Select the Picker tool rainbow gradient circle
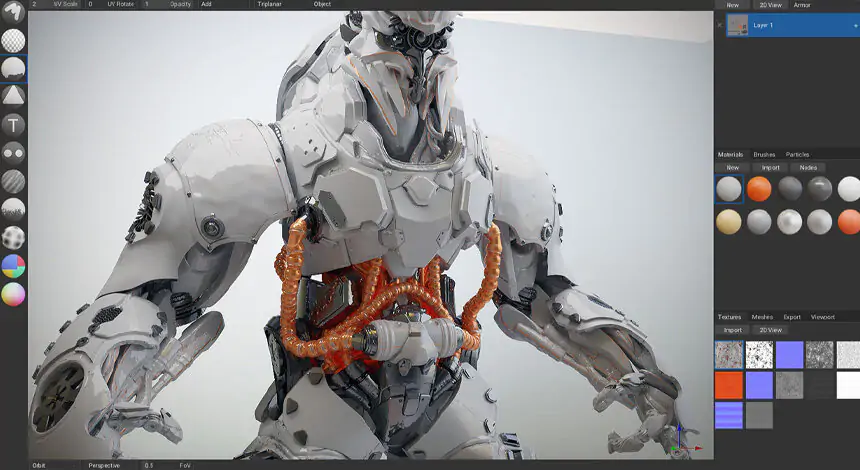This screenshot has width=860, height=470. (14, 294)
